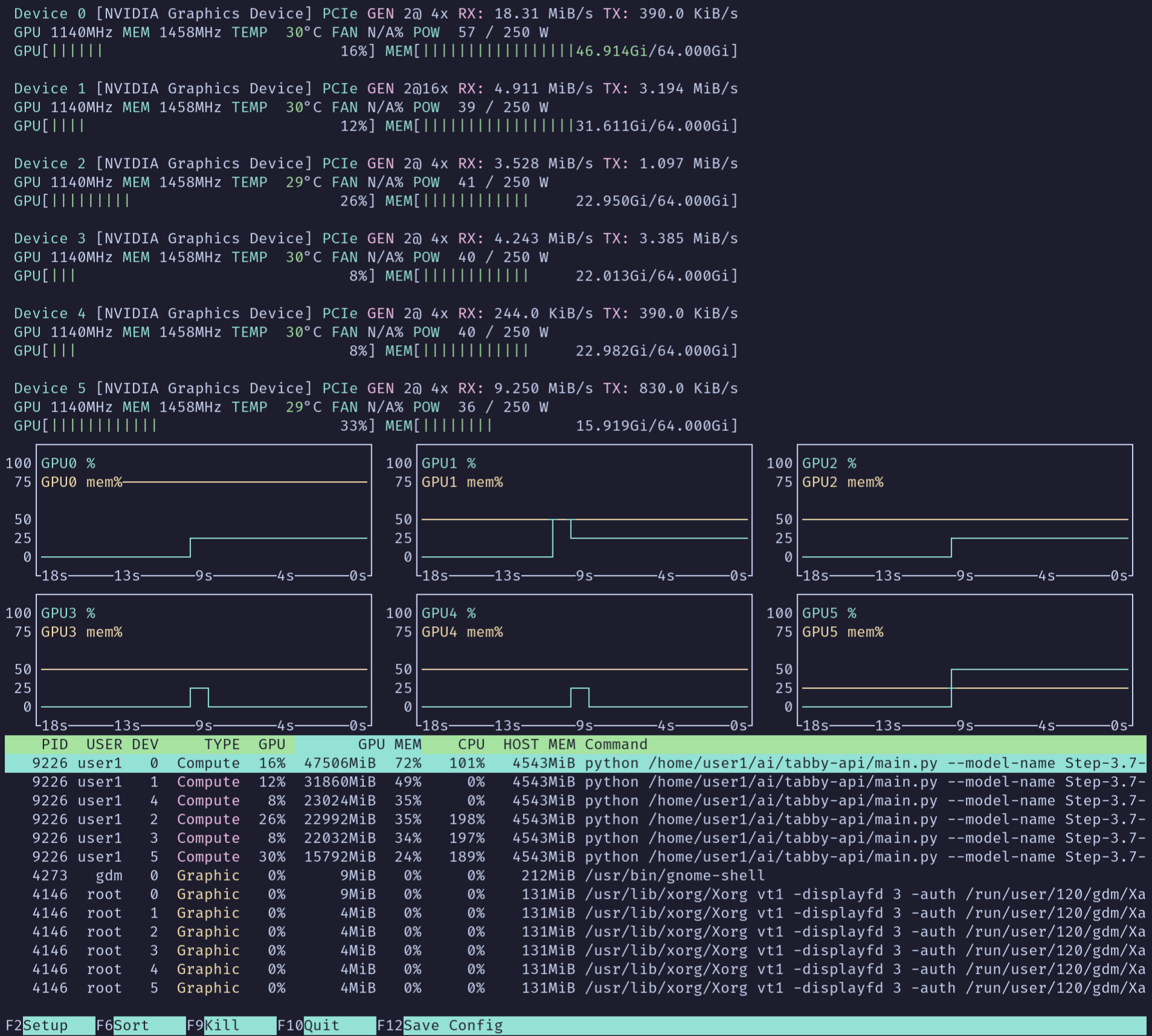Click Device 3 memory bar showing 22.013Gi
This screenshot has height=1036, width=1152.
point(561,276)
